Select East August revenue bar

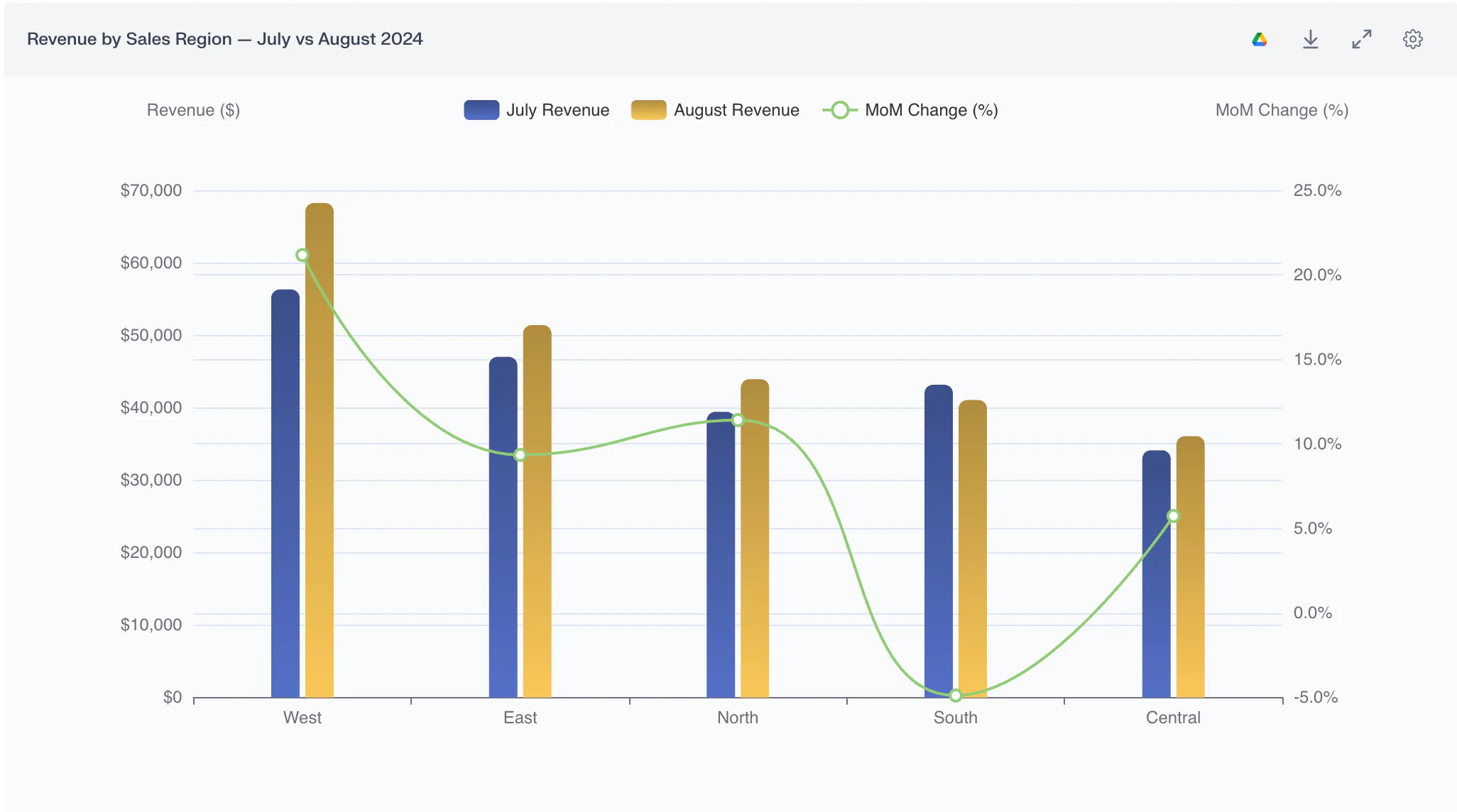(x=537, y=511)
